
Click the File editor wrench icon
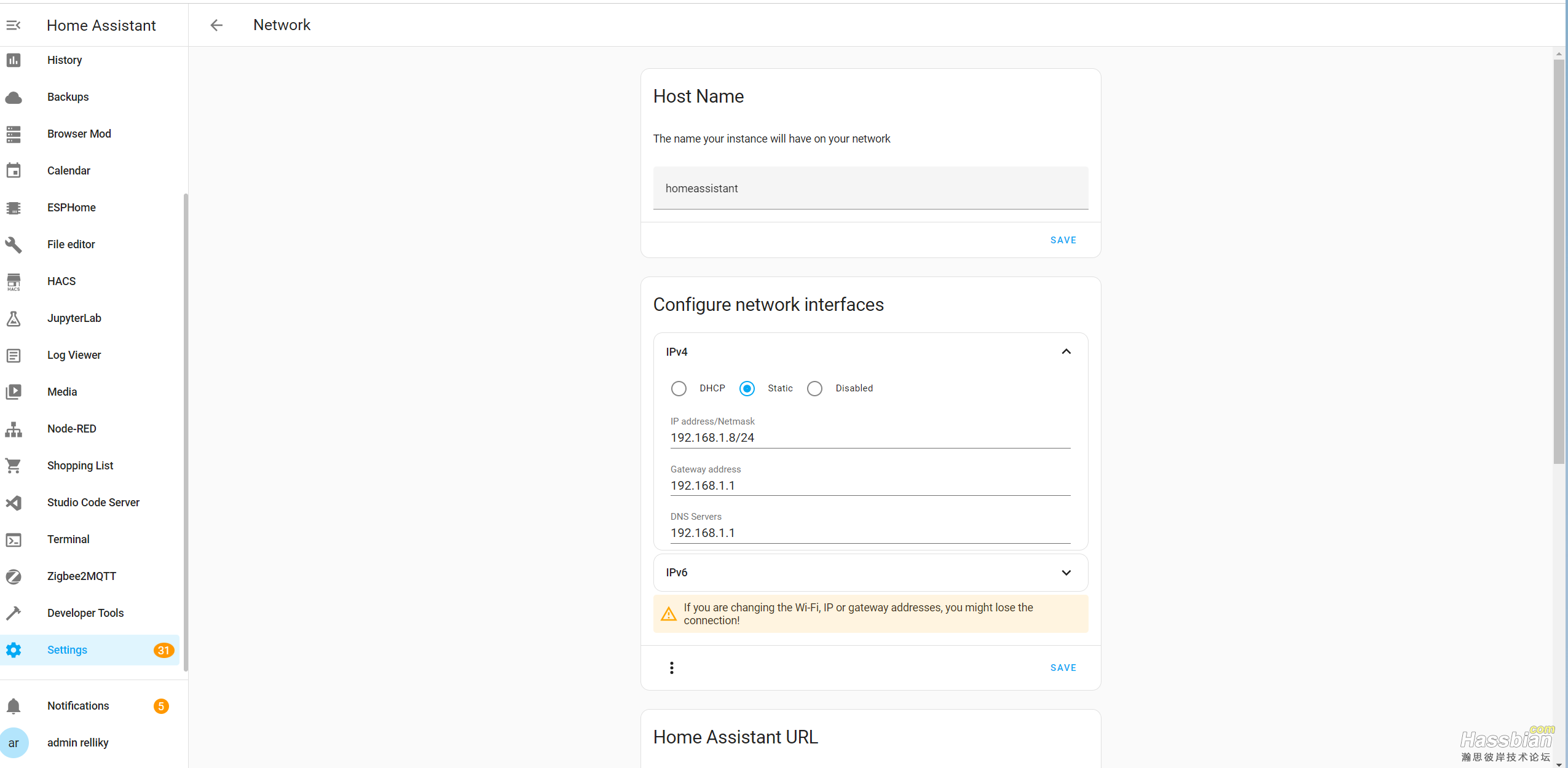pos(14,245)
